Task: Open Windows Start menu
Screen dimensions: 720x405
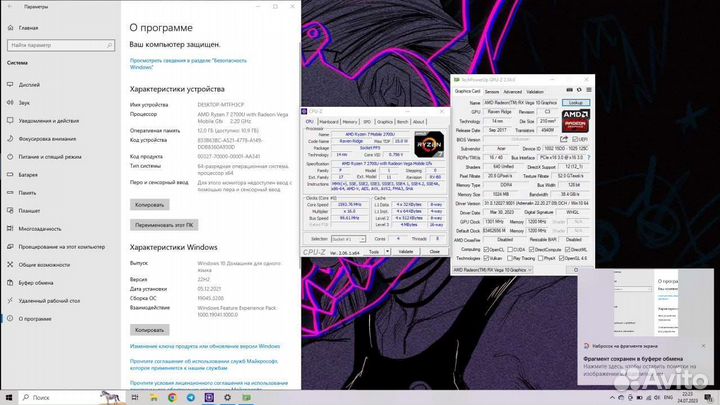Action: 9,398
